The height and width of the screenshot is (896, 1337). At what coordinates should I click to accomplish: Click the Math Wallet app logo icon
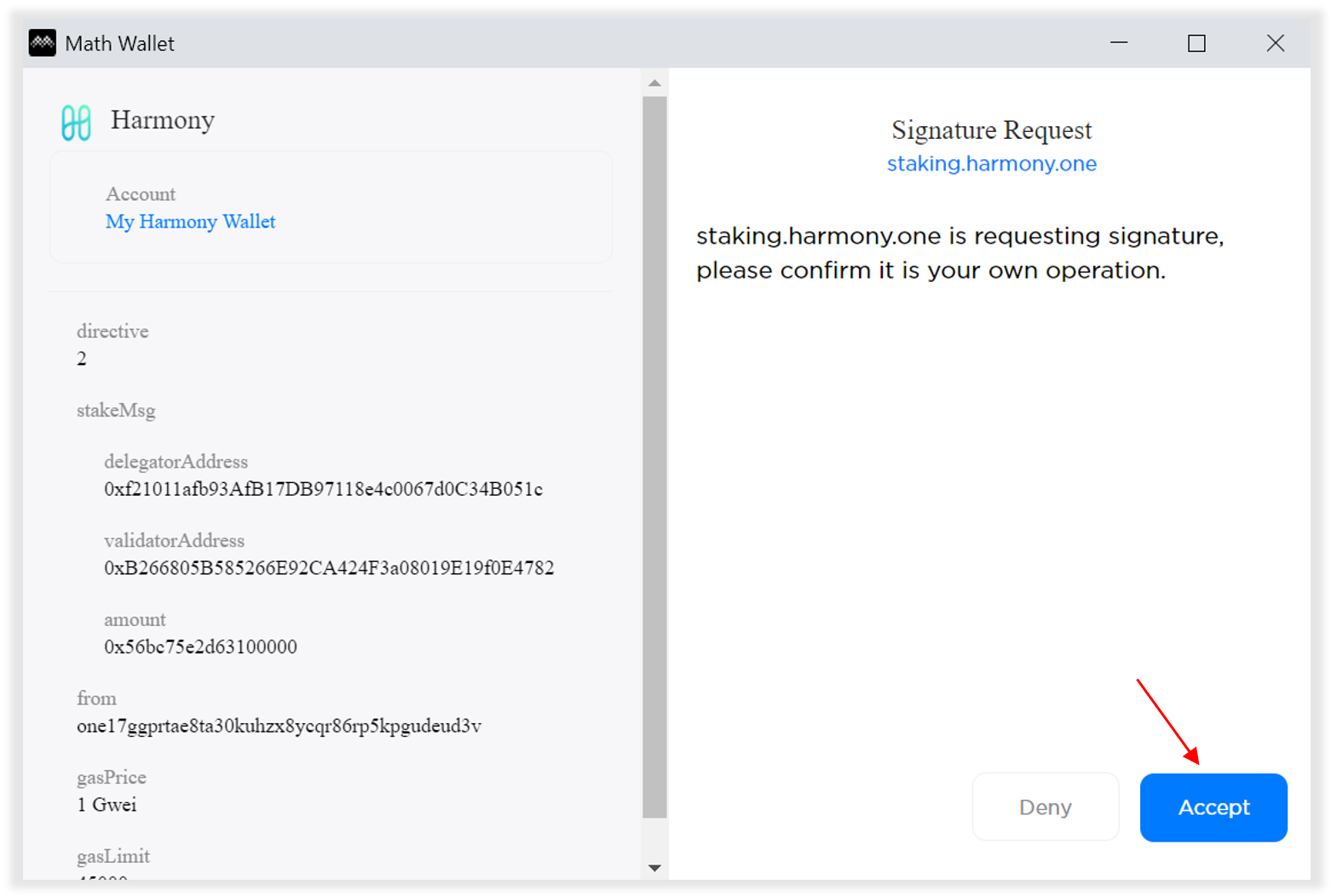[42, 43]
